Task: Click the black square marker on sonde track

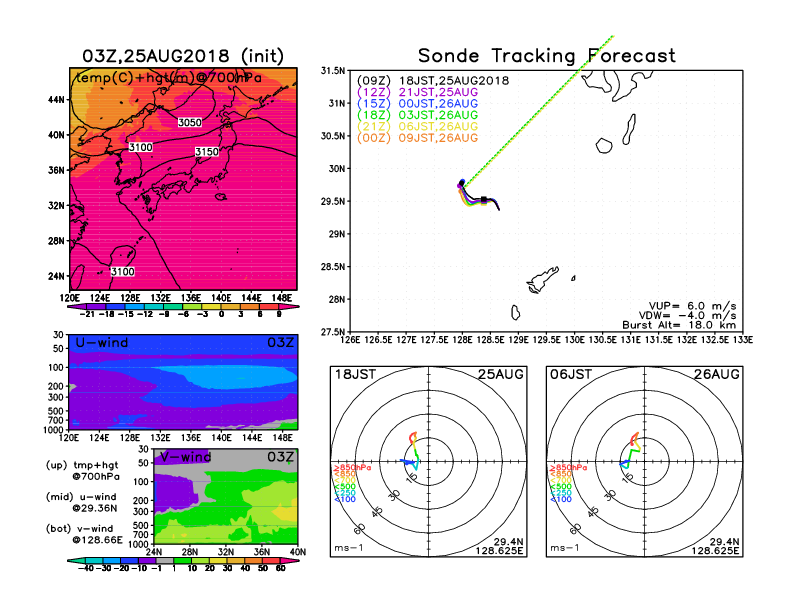Action: click(484, 200)
